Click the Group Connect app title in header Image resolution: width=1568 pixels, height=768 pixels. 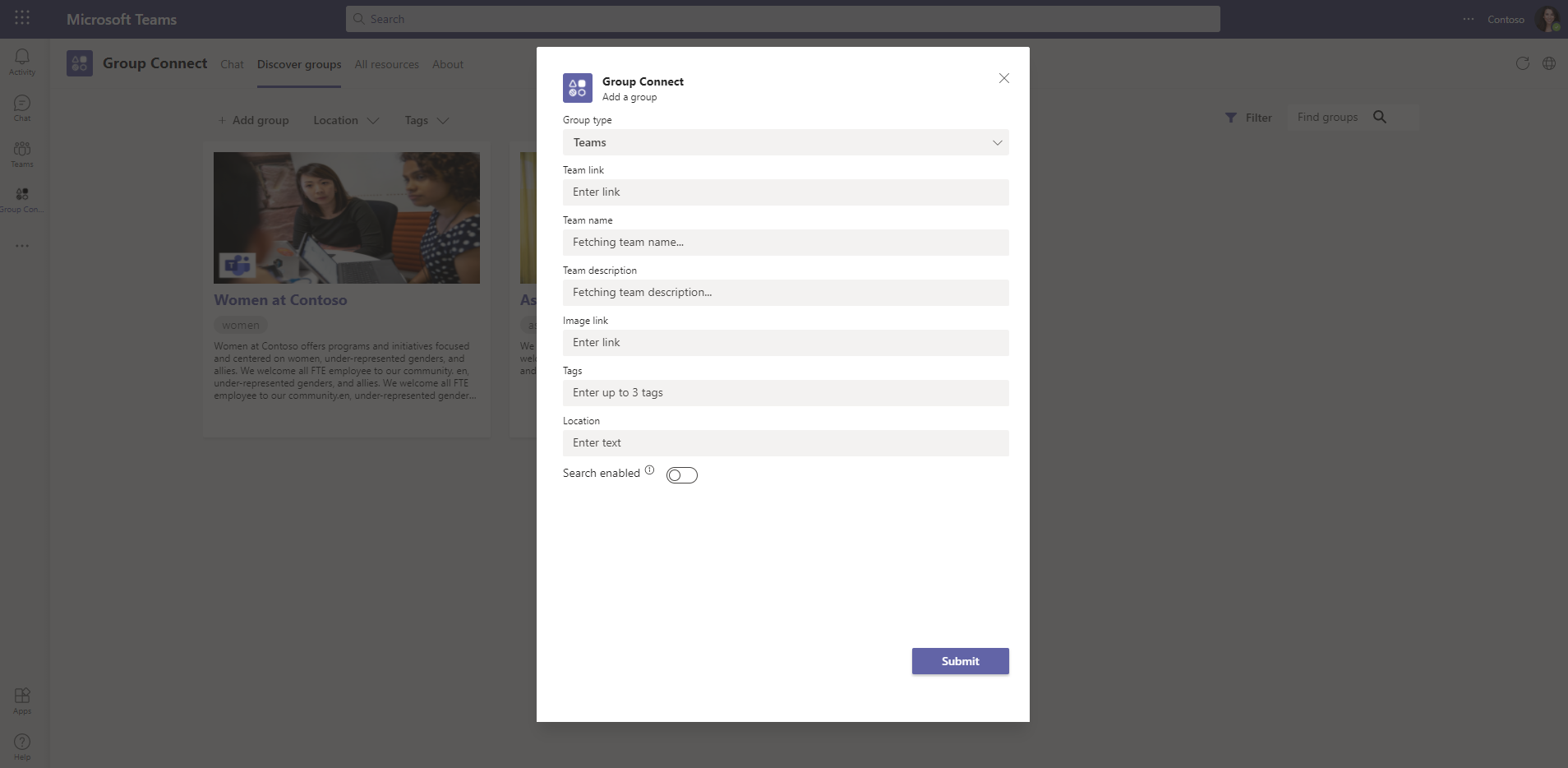[154, 63]
